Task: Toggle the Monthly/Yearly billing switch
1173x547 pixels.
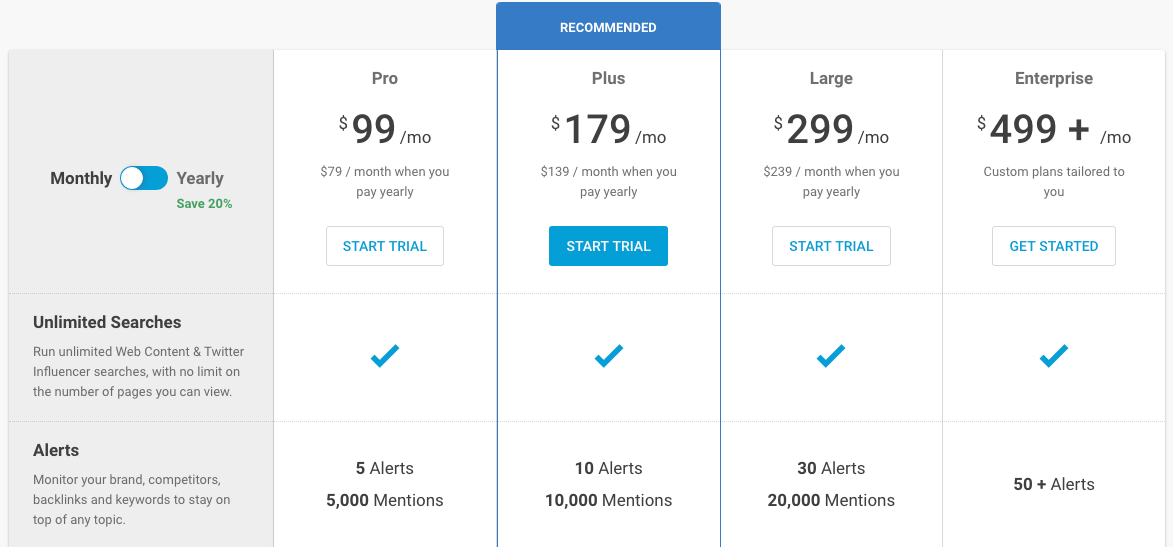Action: [144, 178]
